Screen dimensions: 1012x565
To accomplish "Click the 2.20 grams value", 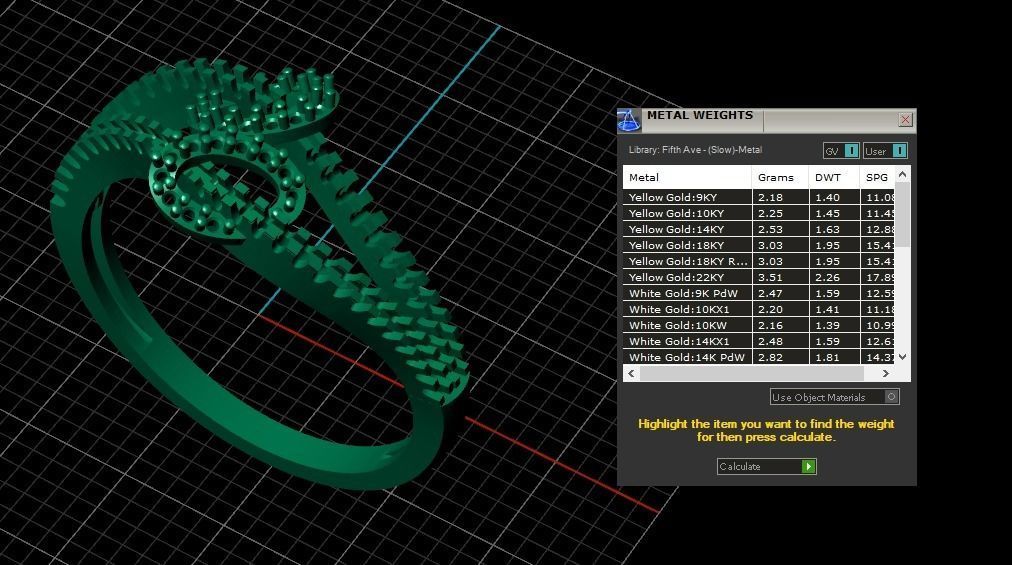I will (770, 309).
